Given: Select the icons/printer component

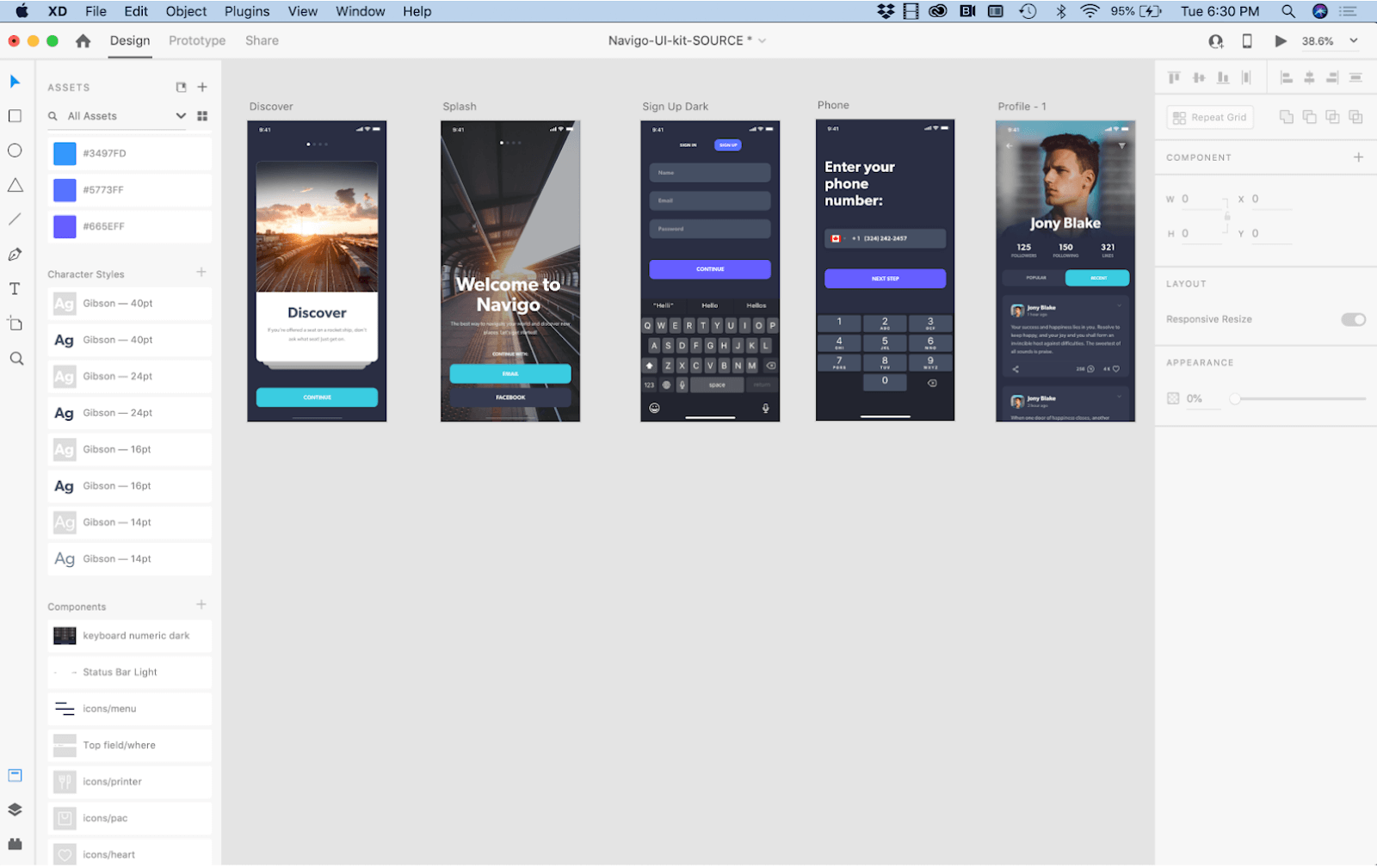Looking at the screenshot, I should [129, 782].
